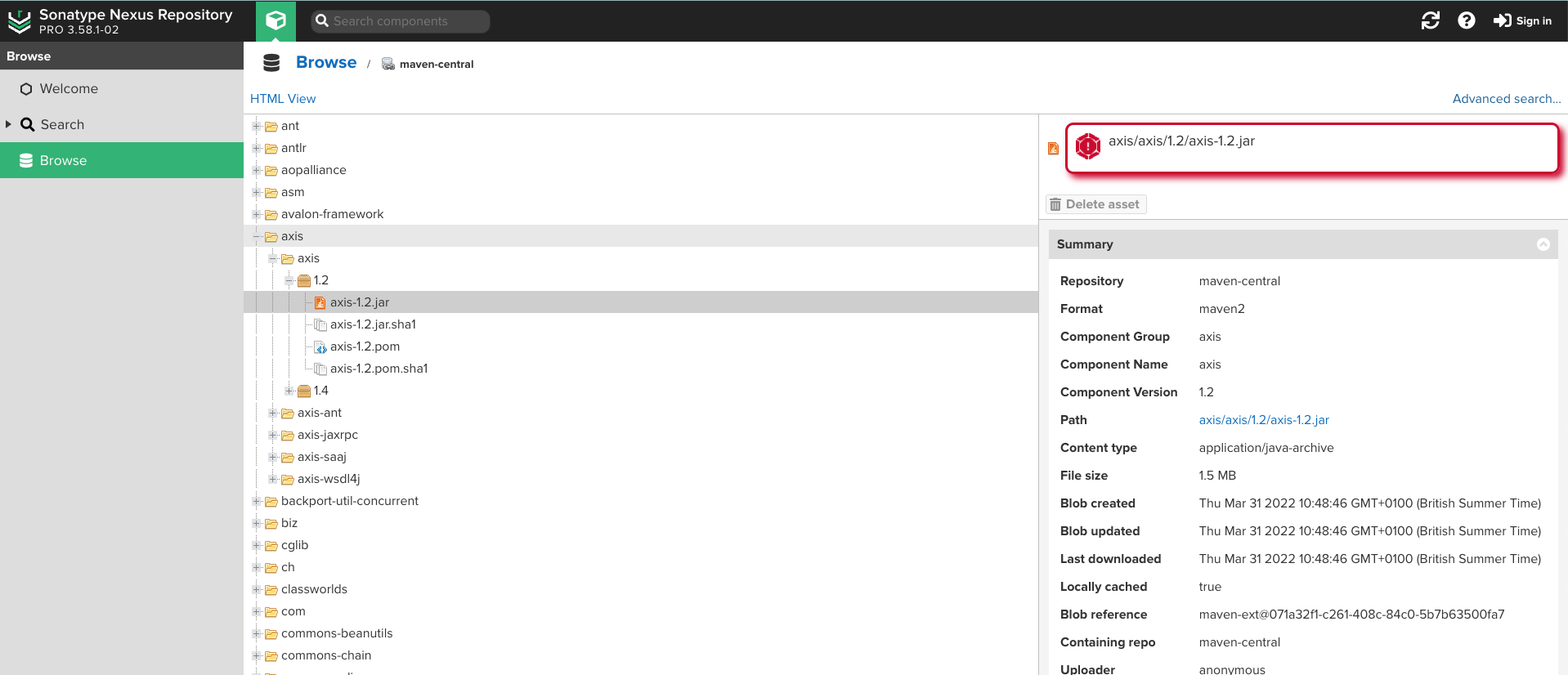Viewport: 1568px width, 675px height.
Task: Open the axis/axis/1.2/axis-1.2.jar path link
Action: (1264, 420)
